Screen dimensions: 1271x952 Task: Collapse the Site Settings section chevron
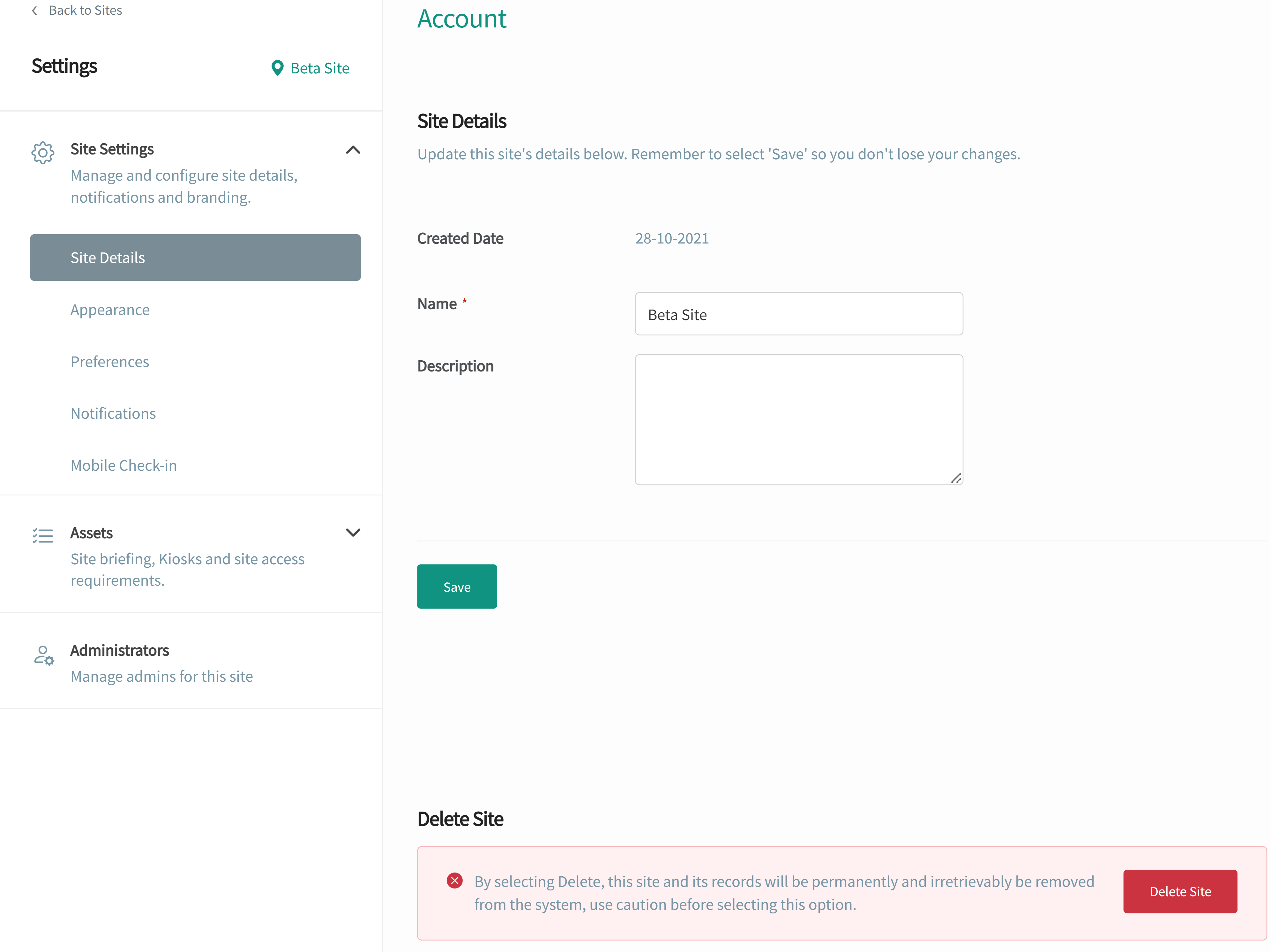pos(353,150)
